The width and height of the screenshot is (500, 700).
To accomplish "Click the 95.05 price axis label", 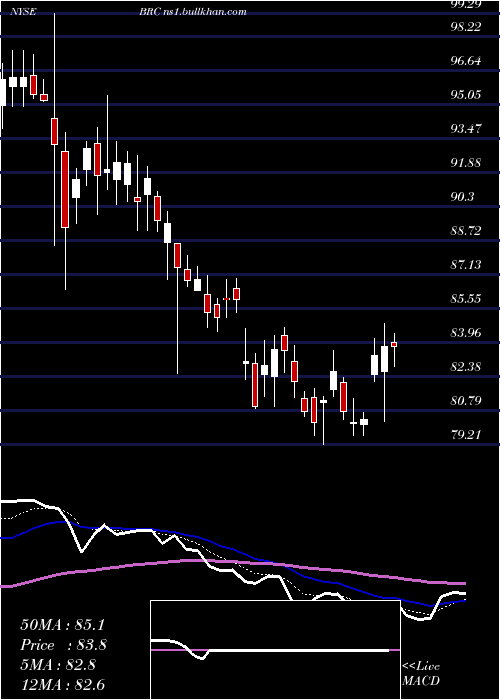I will 464,95.
